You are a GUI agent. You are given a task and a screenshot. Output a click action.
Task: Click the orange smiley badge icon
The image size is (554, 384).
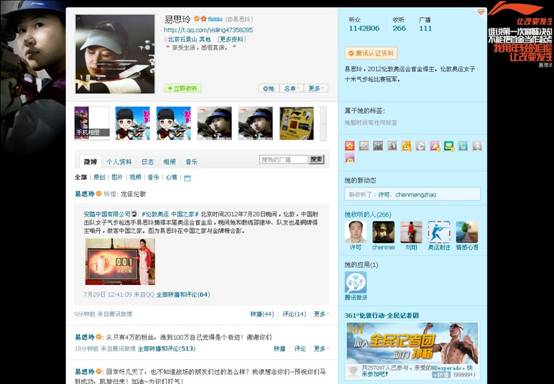point(406,146)
